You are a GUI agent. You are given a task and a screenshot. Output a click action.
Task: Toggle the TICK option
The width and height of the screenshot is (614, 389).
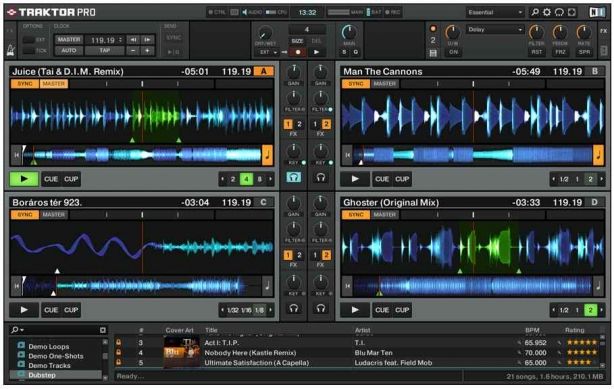click(x=29, y=51)
